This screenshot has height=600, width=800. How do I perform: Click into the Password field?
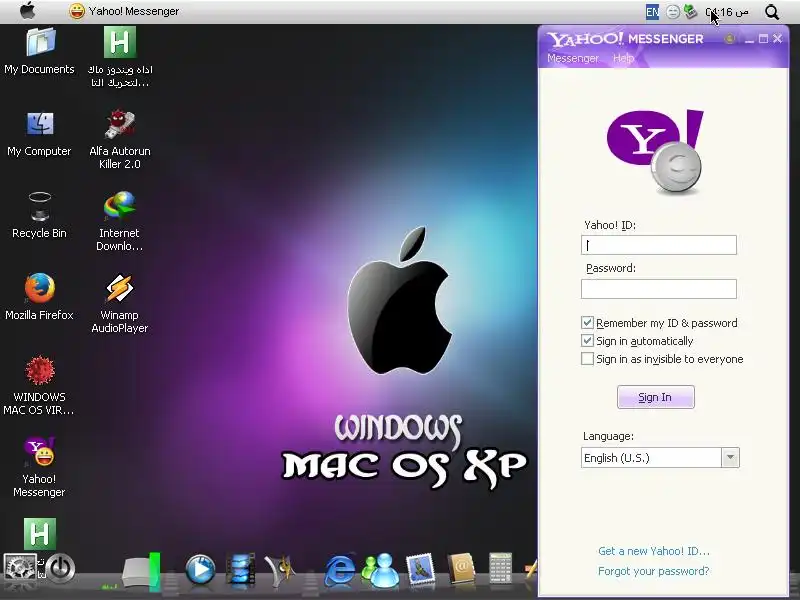coord(659,289)
